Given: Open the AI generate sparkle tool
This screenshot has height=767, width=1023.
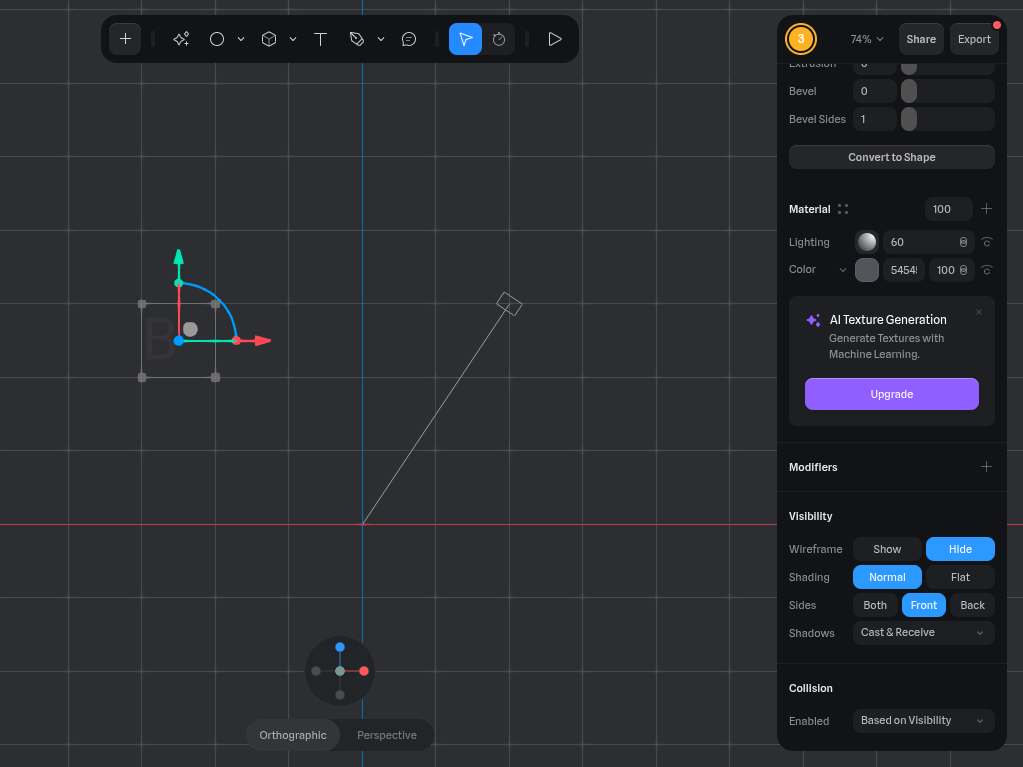Looking at the screenshot, I should click(181, 39).
